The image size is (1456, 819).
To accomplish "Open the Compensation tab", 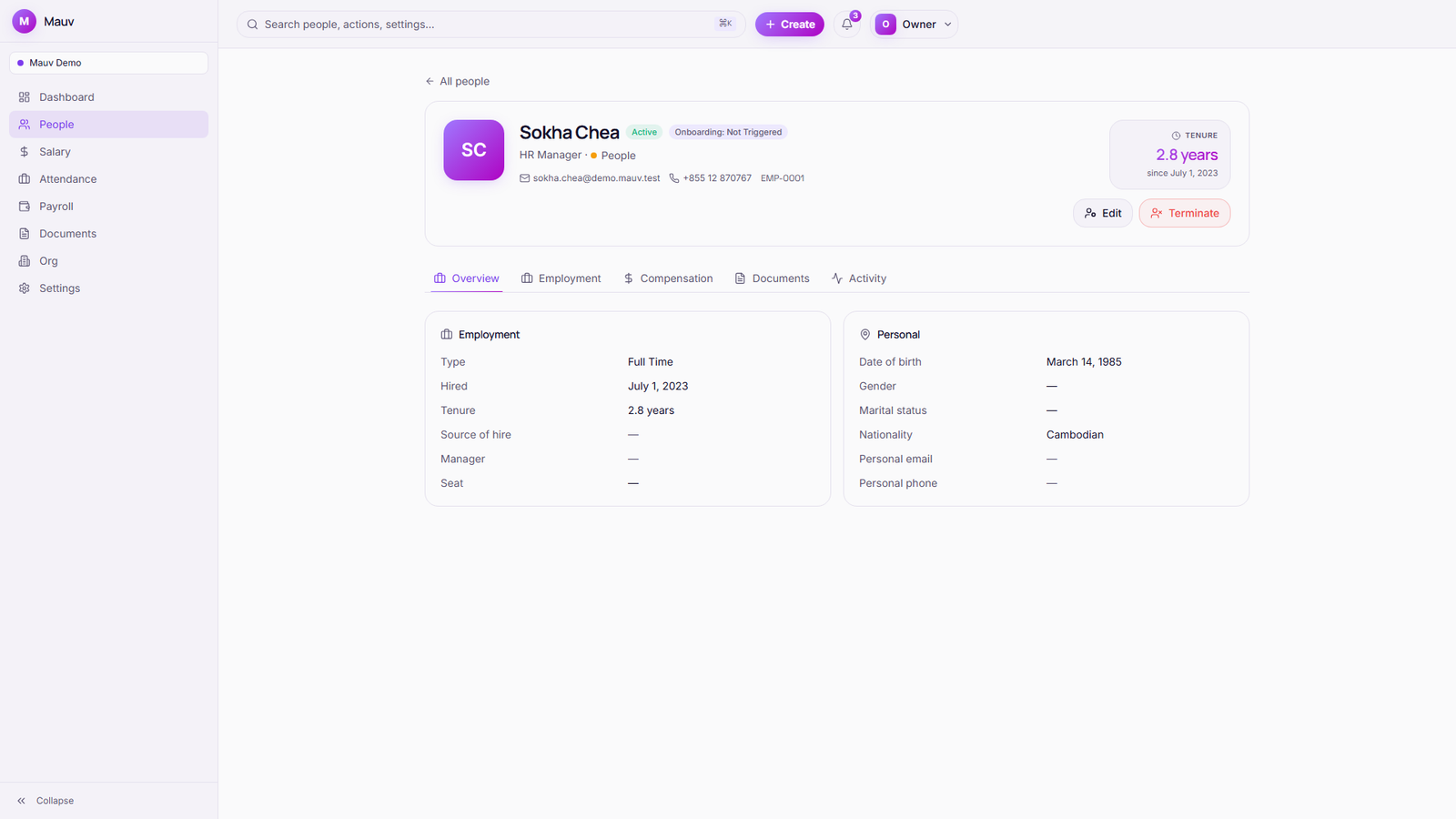I will click(668, 278).
